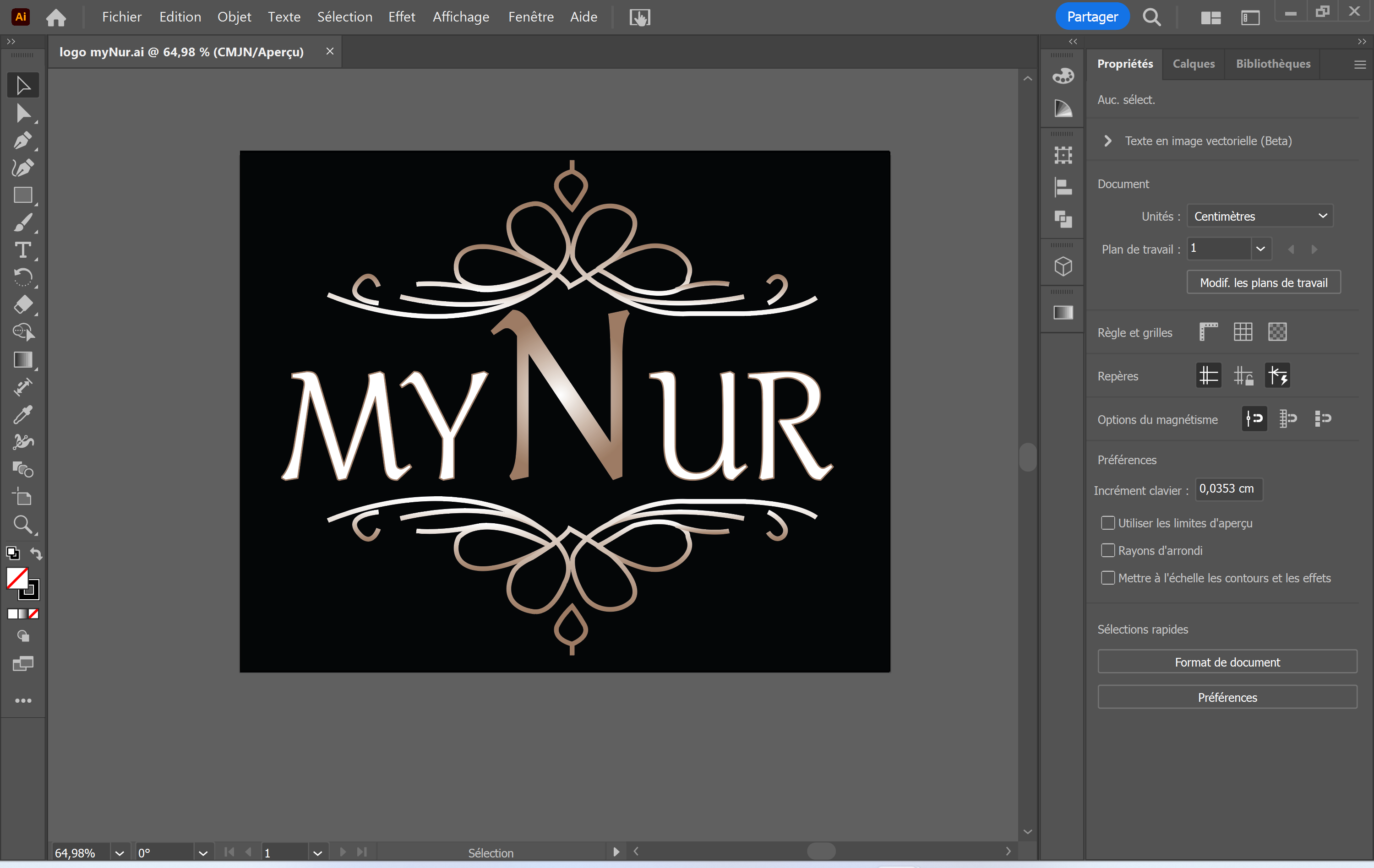The width and height of the screenshot is (1374, 868).
Task: Open the Gradient panel icon in dock
Action: point(1063,313)
